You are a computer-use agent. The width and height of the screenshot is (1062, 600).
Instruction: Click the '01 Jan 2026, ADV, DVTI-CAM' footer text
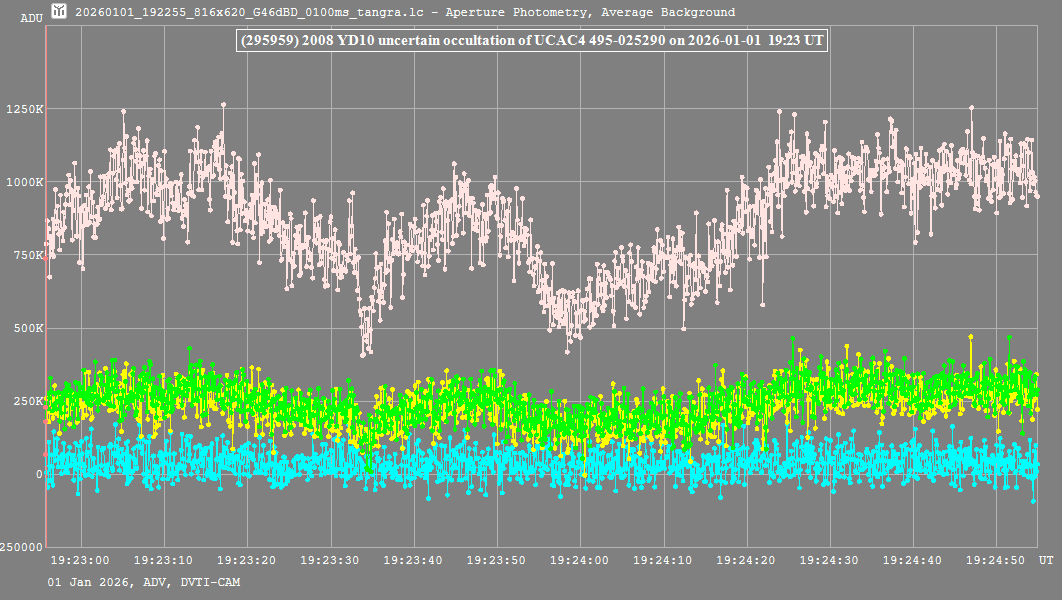click(x=143, y=582)
